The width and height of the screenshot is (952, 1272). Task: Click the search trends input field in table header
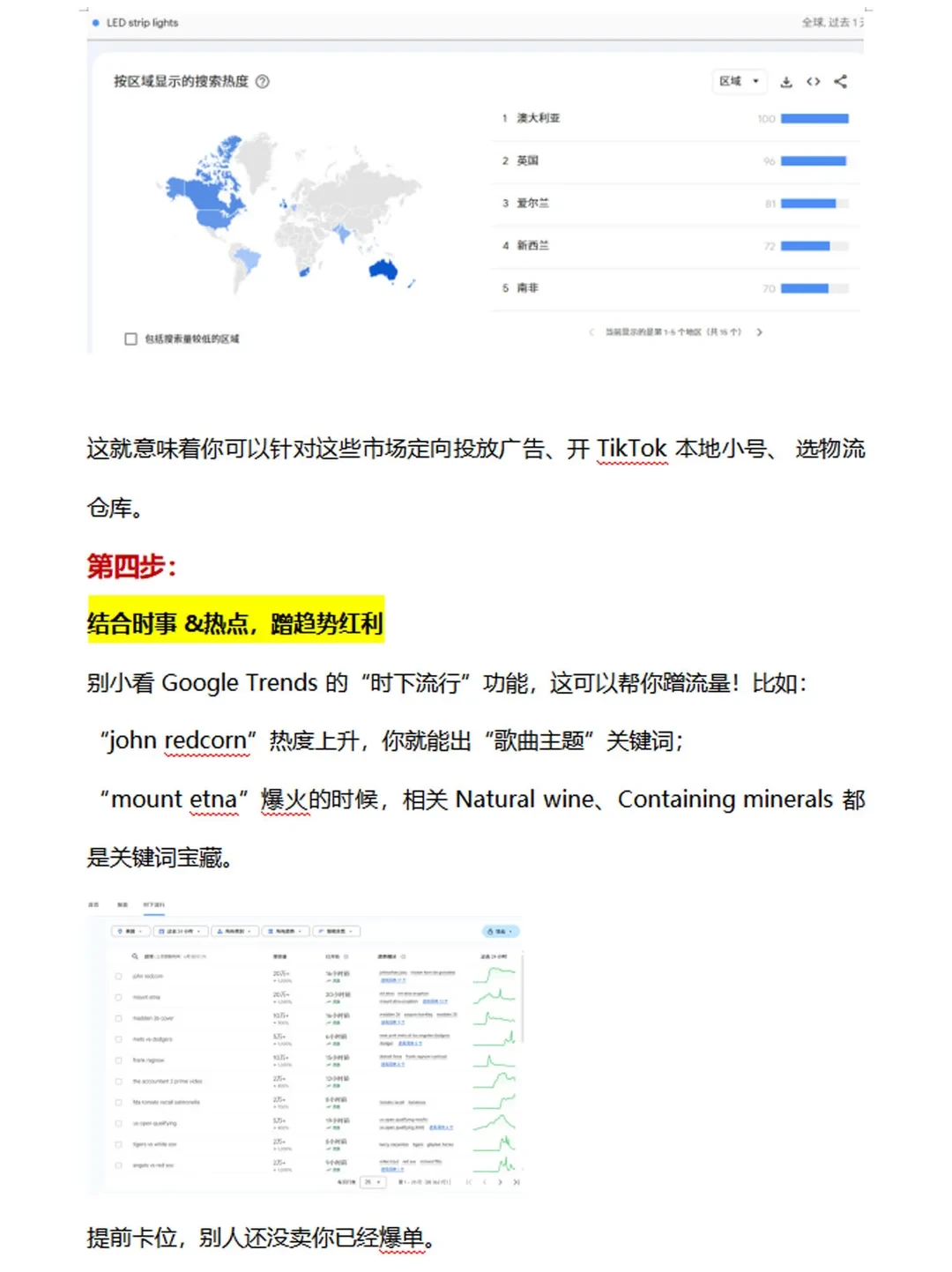coord(175,956)
